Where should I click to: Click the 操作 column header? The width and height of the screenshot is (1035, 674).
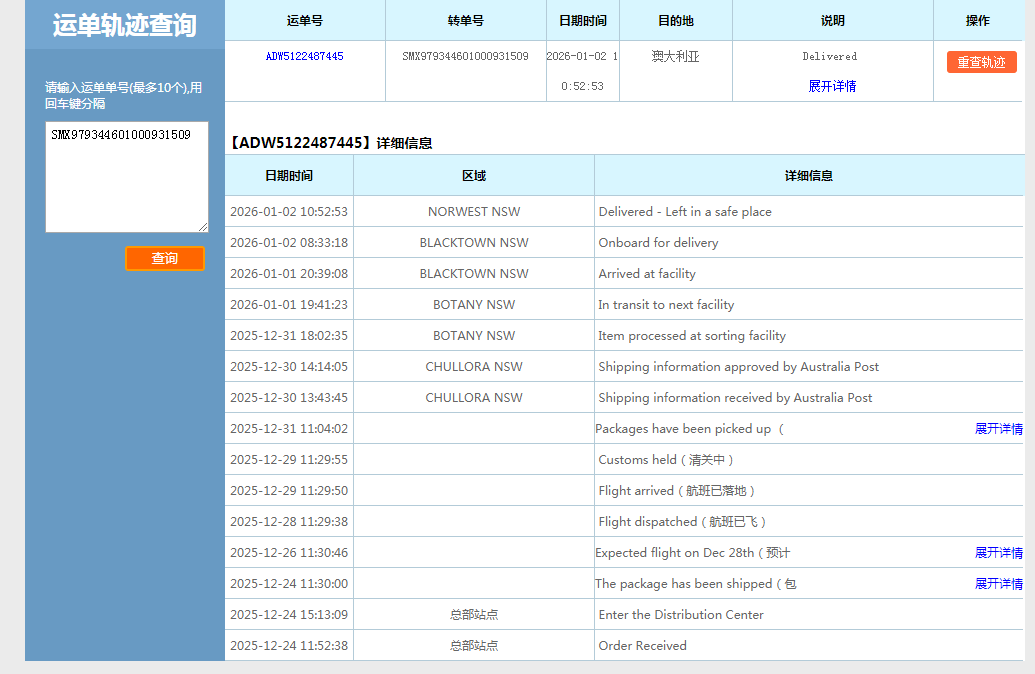point(977,21)
